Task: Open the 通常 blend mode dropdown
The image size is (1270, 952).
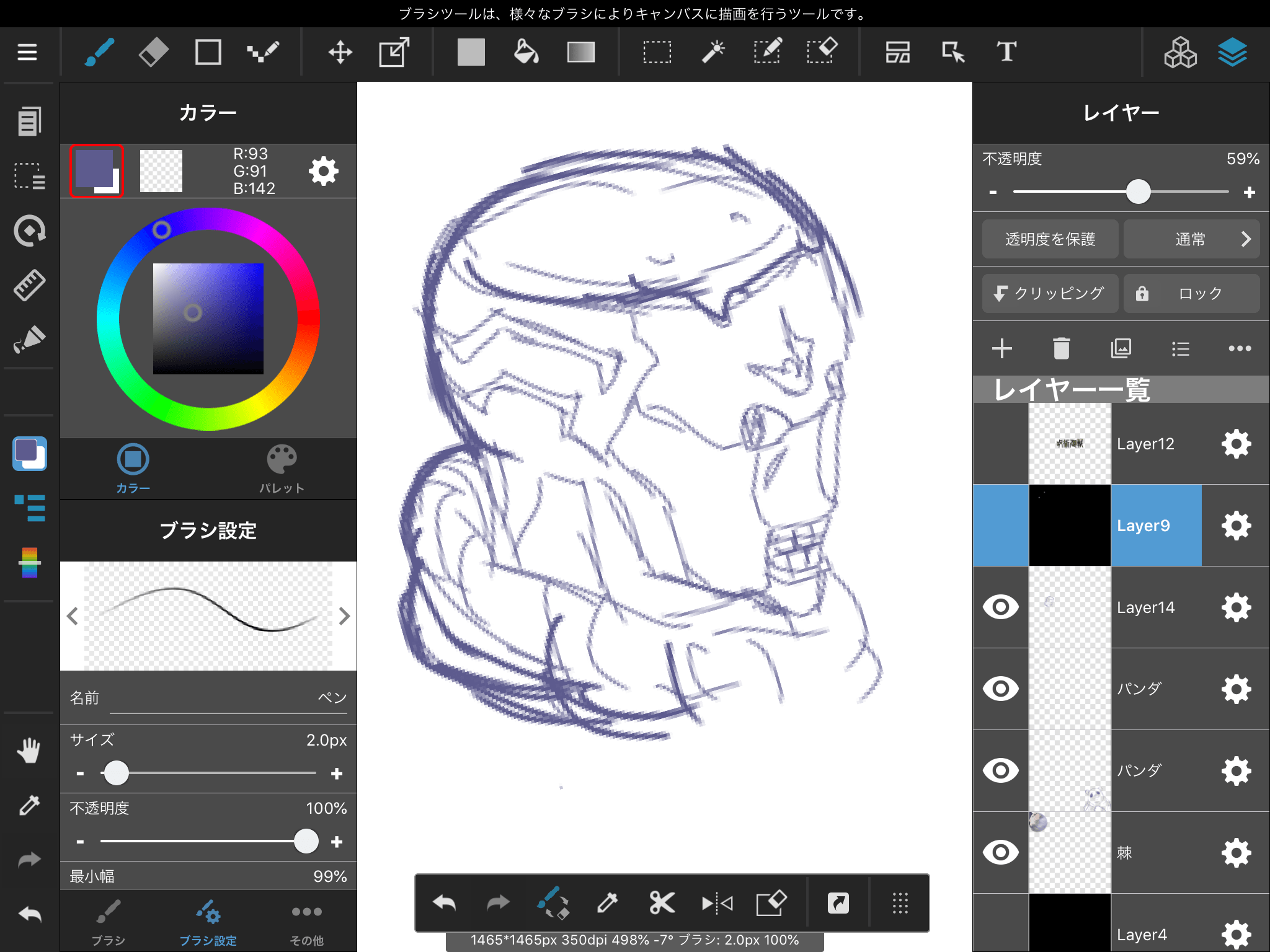Action: pos(1191,239)
